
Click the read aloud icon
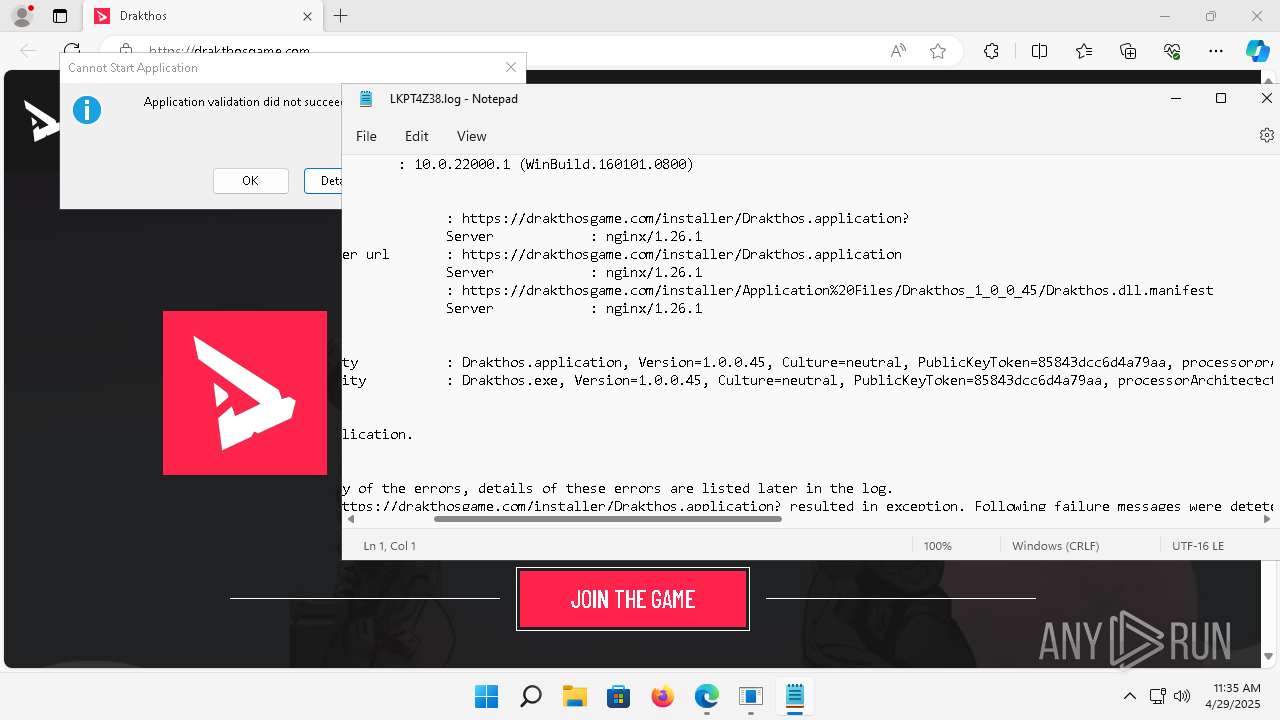coord(898,51)
